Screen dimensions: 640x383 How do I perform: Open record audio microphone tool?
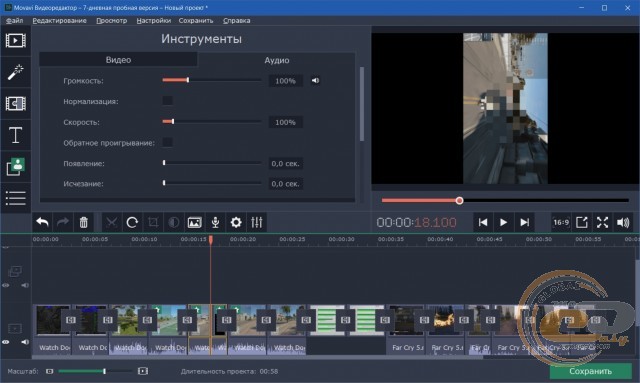tap(215, 222)
